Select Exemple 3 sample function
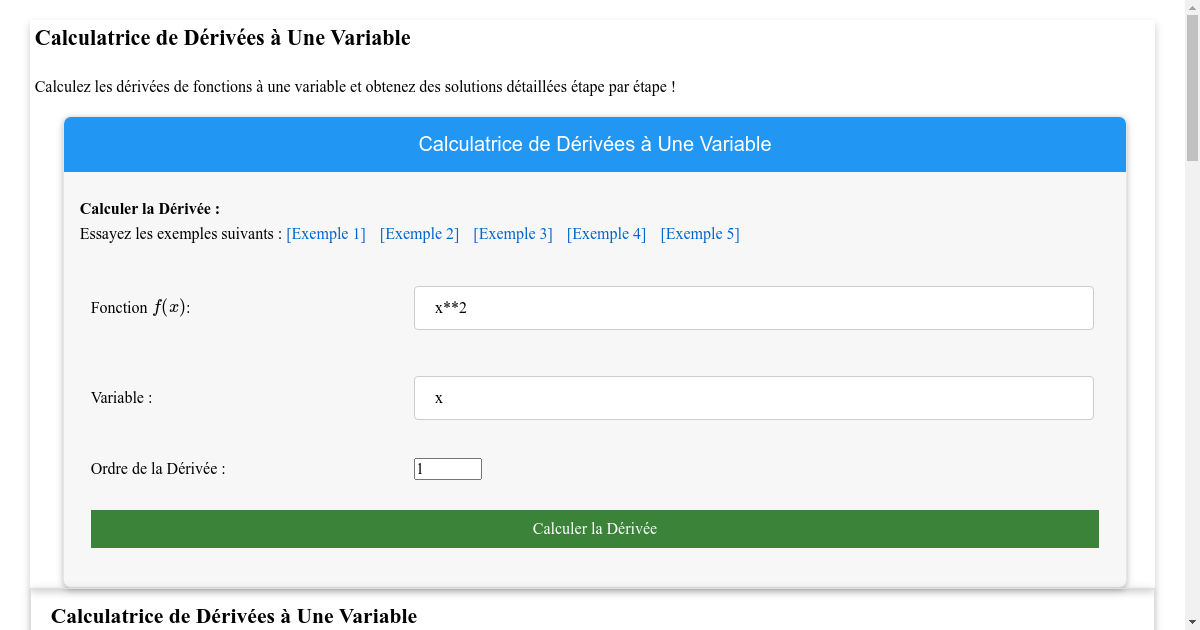The height and width of the screenshot is (630, 1200). [512, 233]
